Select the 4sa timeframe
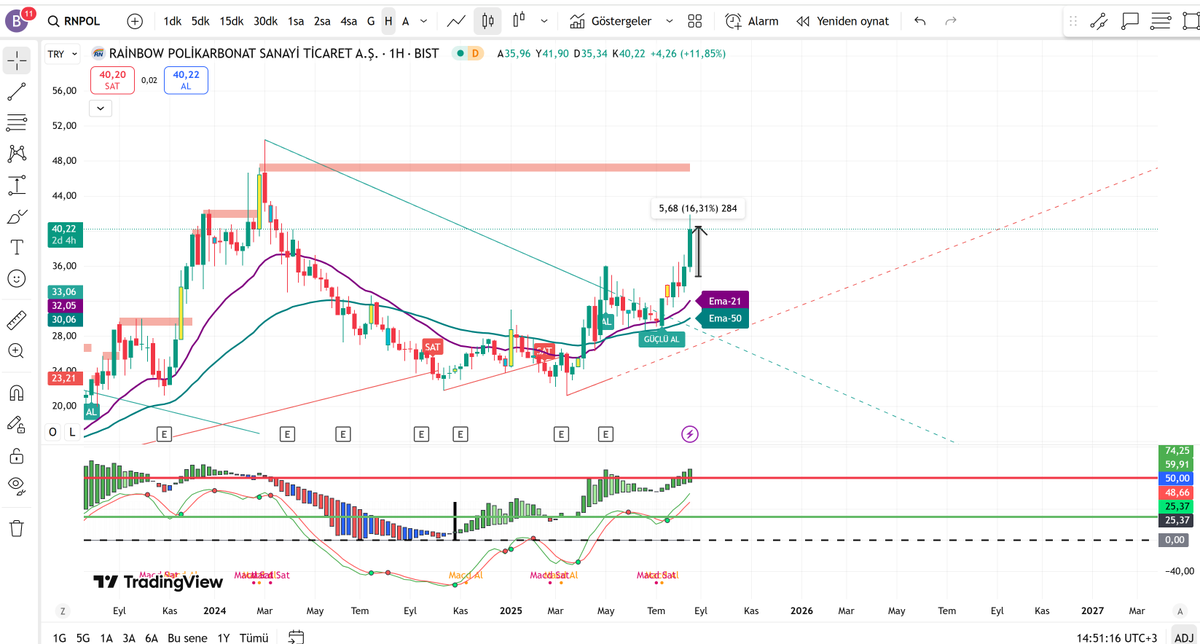The height and width of the screenshot is (644, 1200). (x=348, y=21)
